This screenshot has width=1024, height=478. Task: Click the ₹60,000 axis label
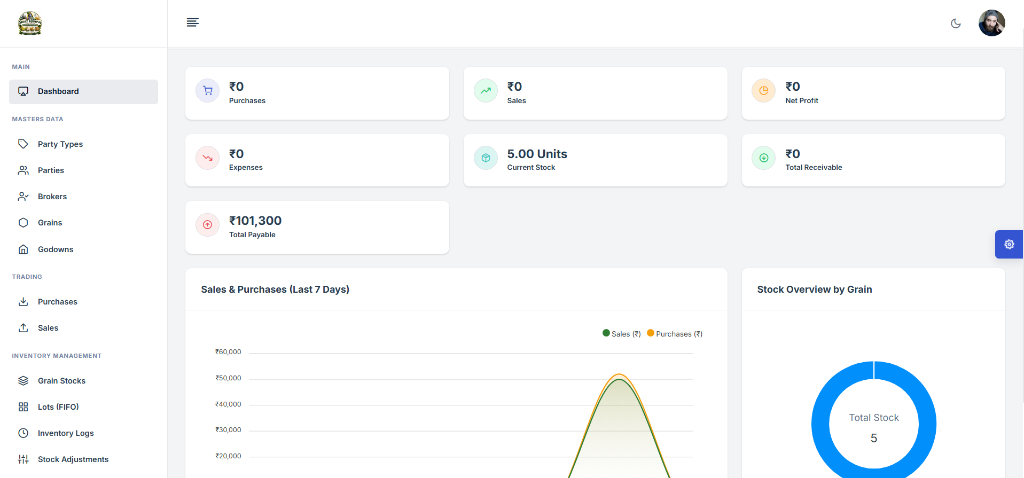228,352
